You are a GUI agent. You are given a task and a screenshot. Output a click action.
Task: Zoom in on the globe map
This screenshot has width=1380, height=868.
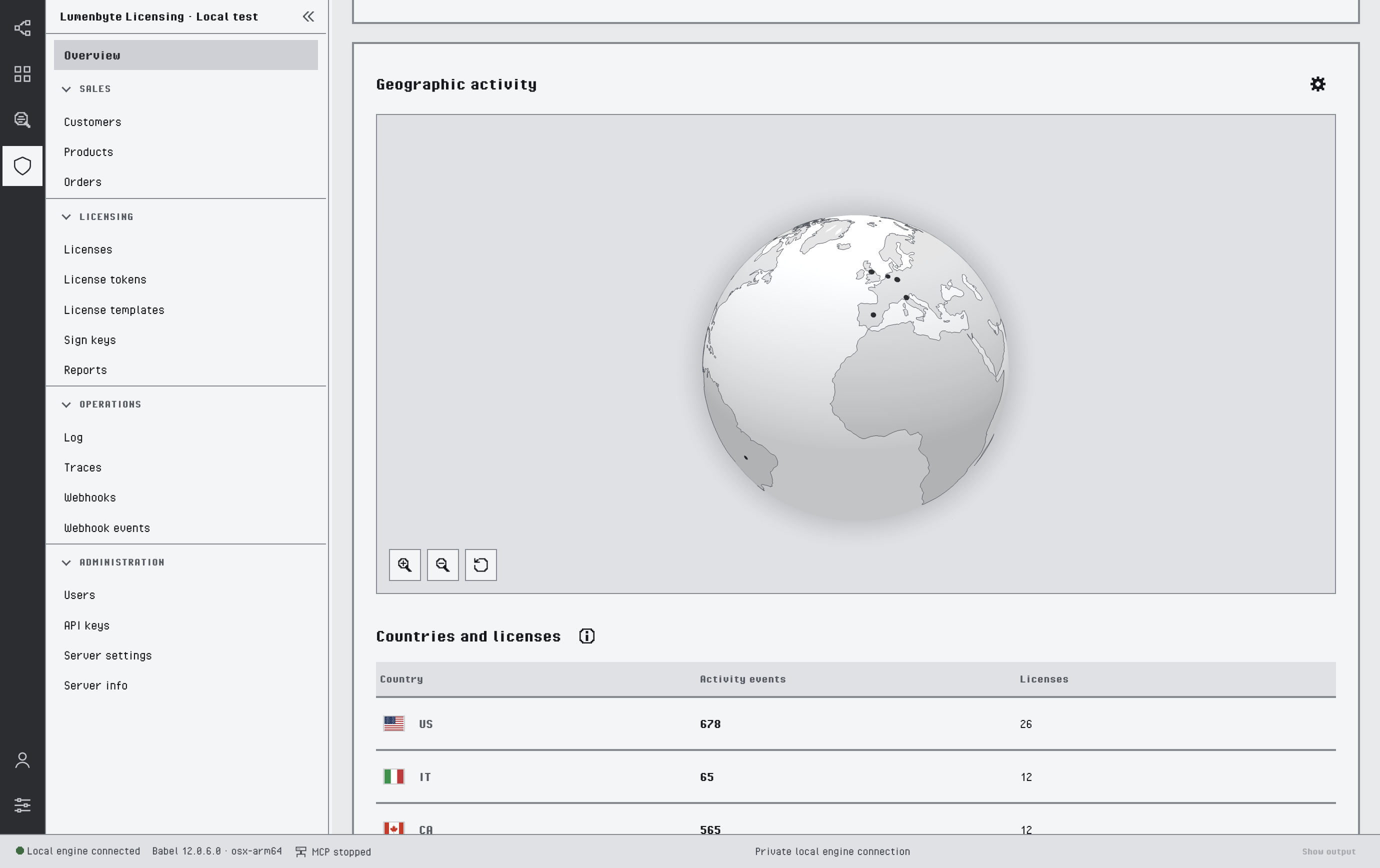404,565
